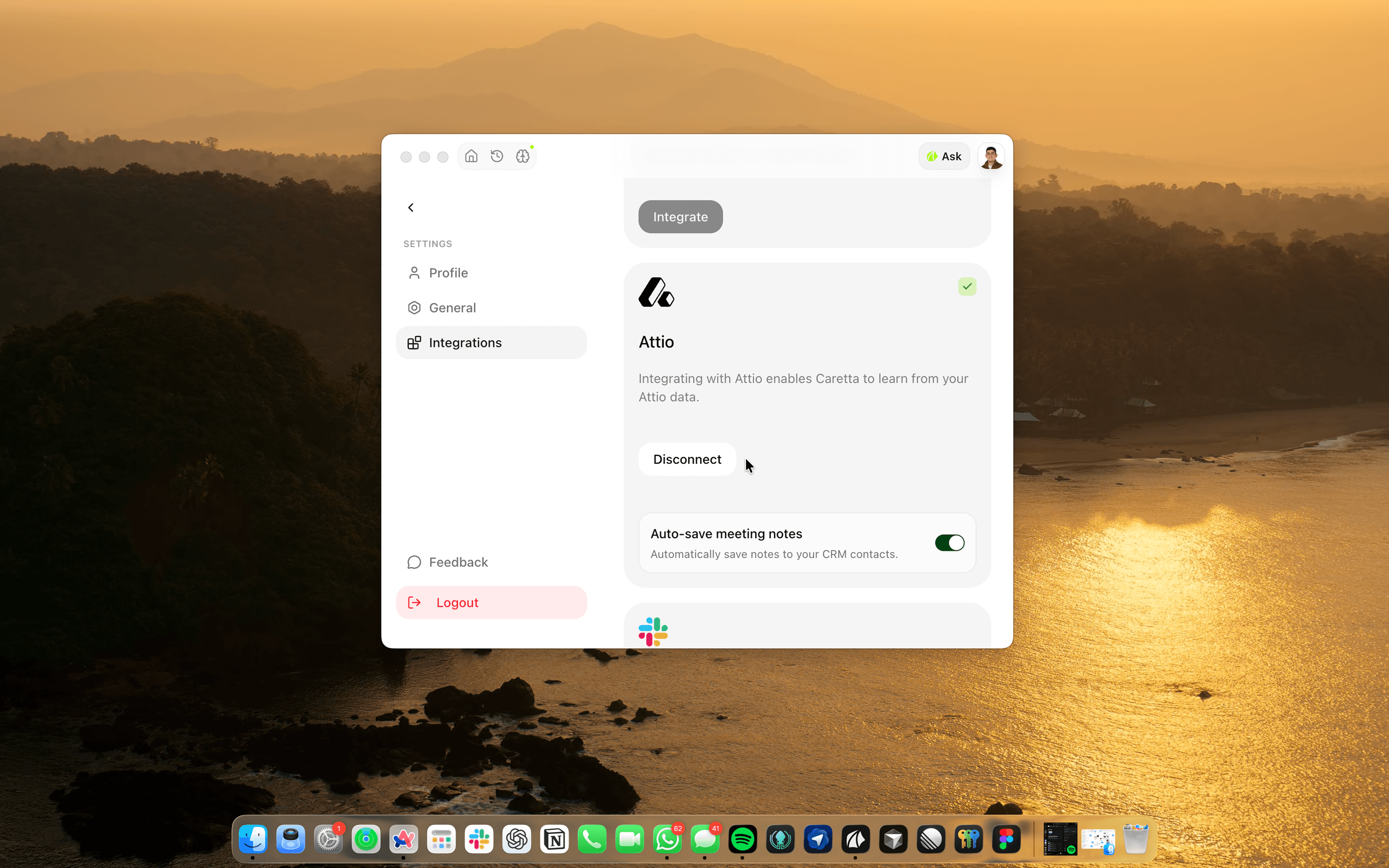Click the user avatar at top right
The height and width of the screenshot is (868, 1389).
pyautogui.click(x=991, y=156)
